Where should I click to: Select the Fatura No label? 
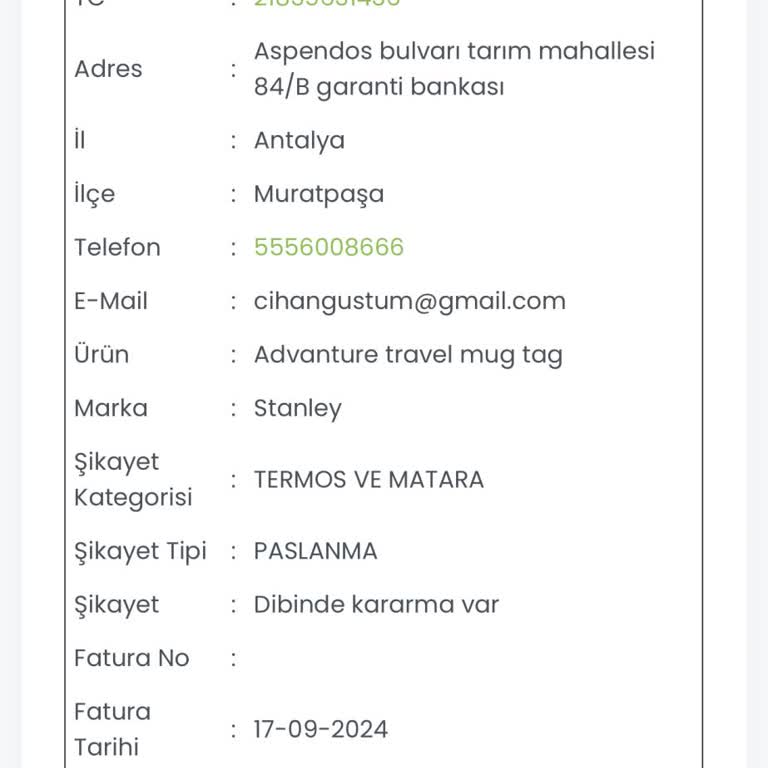click(131, 658)
